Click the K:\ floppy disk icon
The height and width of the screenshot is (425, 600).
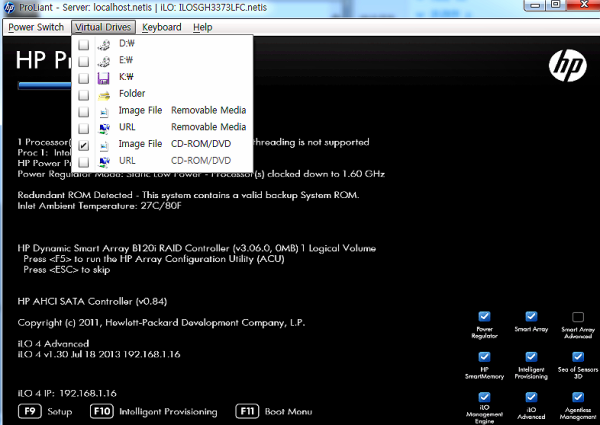pyautogui.click(x=104, y=78)
